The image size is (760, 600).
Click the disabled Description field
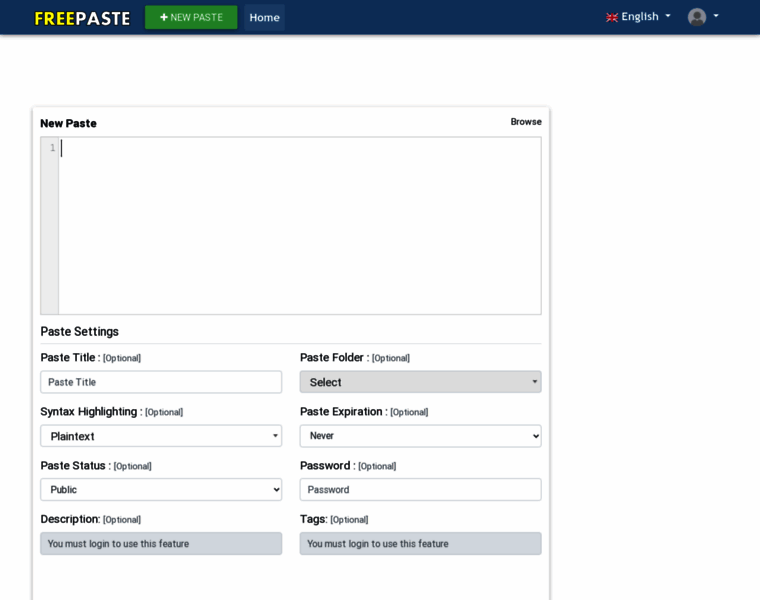pyautogui.click(x=161, y=544)
